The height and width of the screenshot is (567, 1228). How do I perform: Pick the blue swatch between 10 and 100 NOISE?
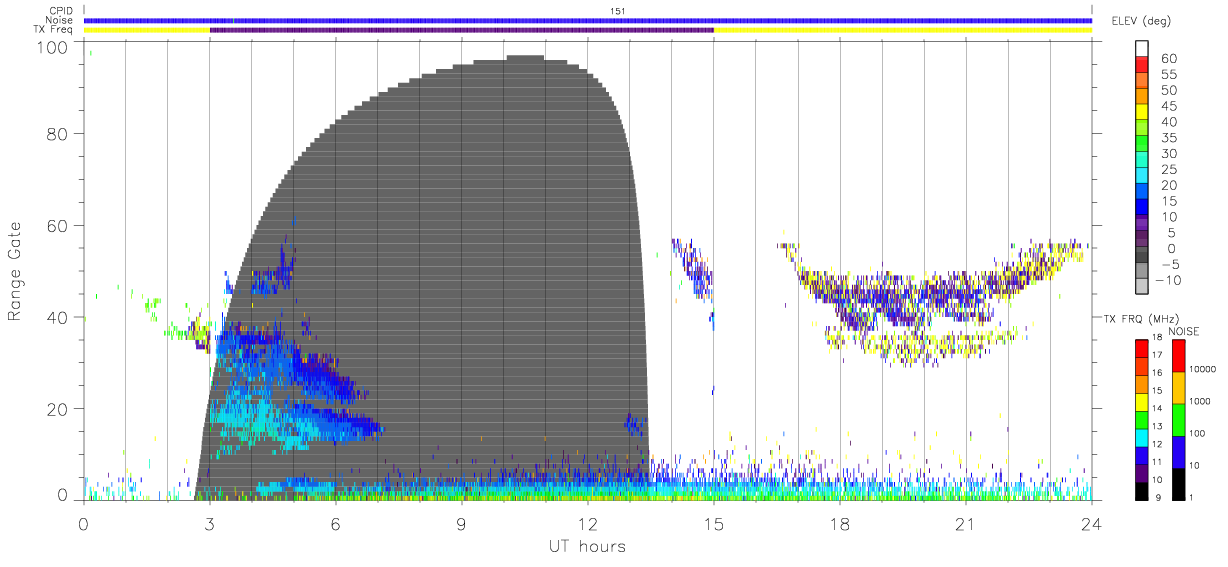pyautogui.click(x=1179, y=452)
